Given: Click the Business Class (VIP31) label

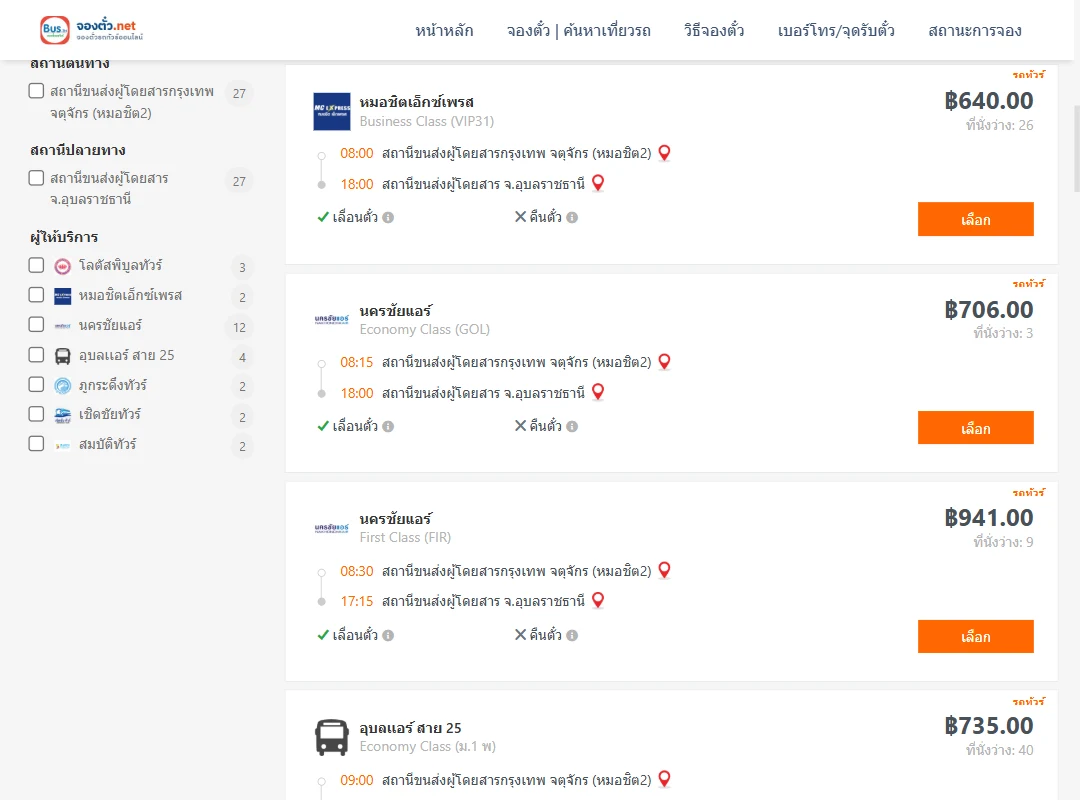Looking at the screenshot, I should tap(427, 121).
